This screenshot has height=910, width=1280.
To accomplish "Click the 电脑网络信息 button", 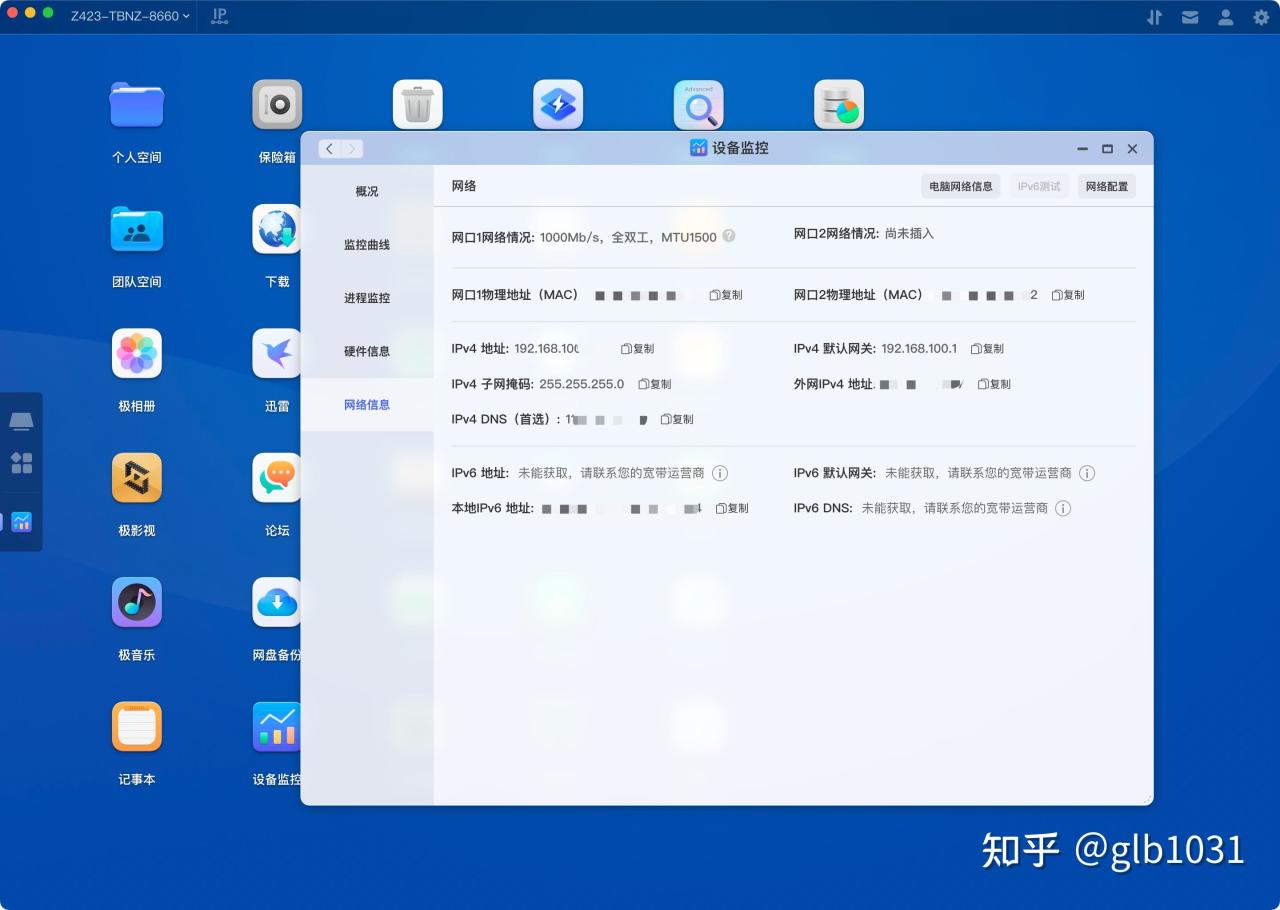I will point(960,186).
